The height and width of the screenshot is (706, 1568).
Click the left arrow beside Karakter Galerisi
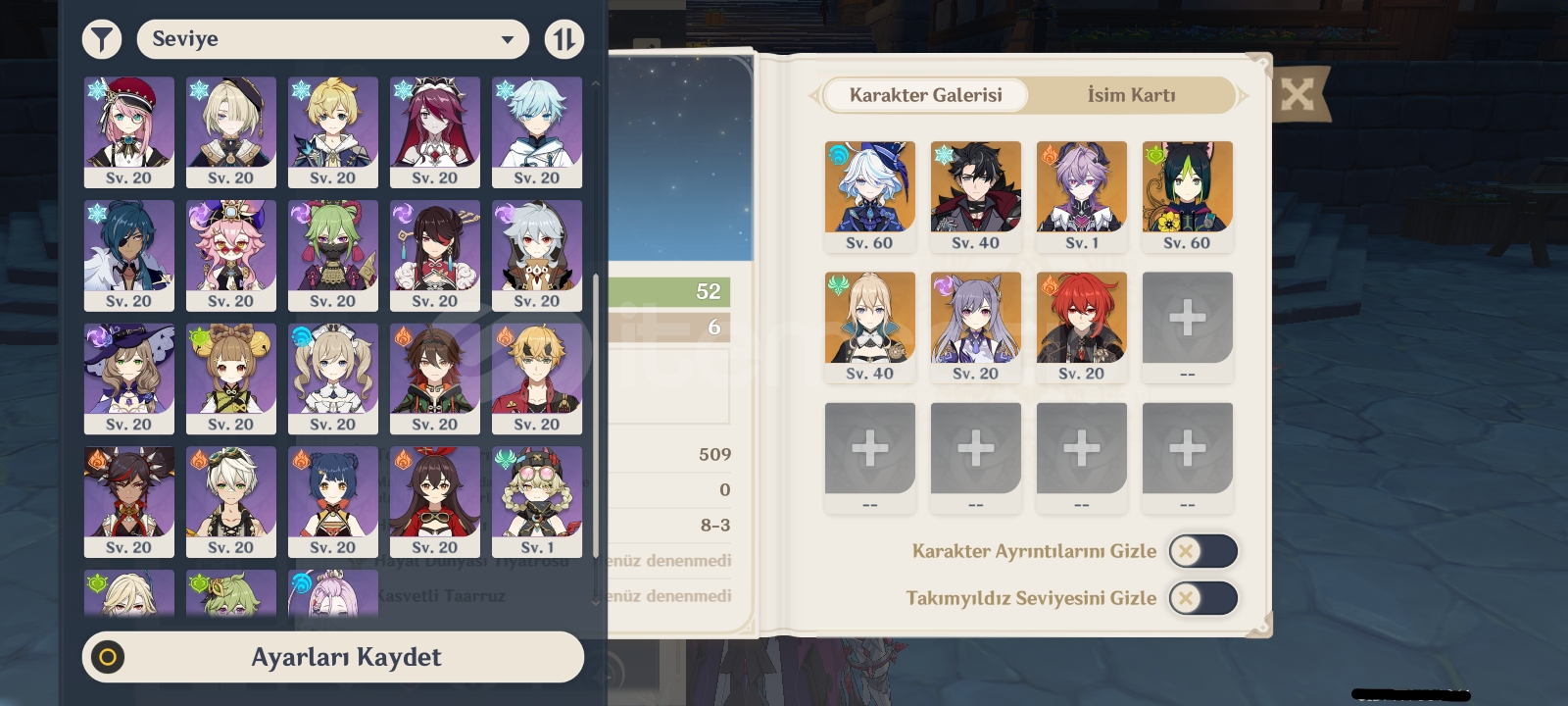pyautogui.click(x=813, y=95)
